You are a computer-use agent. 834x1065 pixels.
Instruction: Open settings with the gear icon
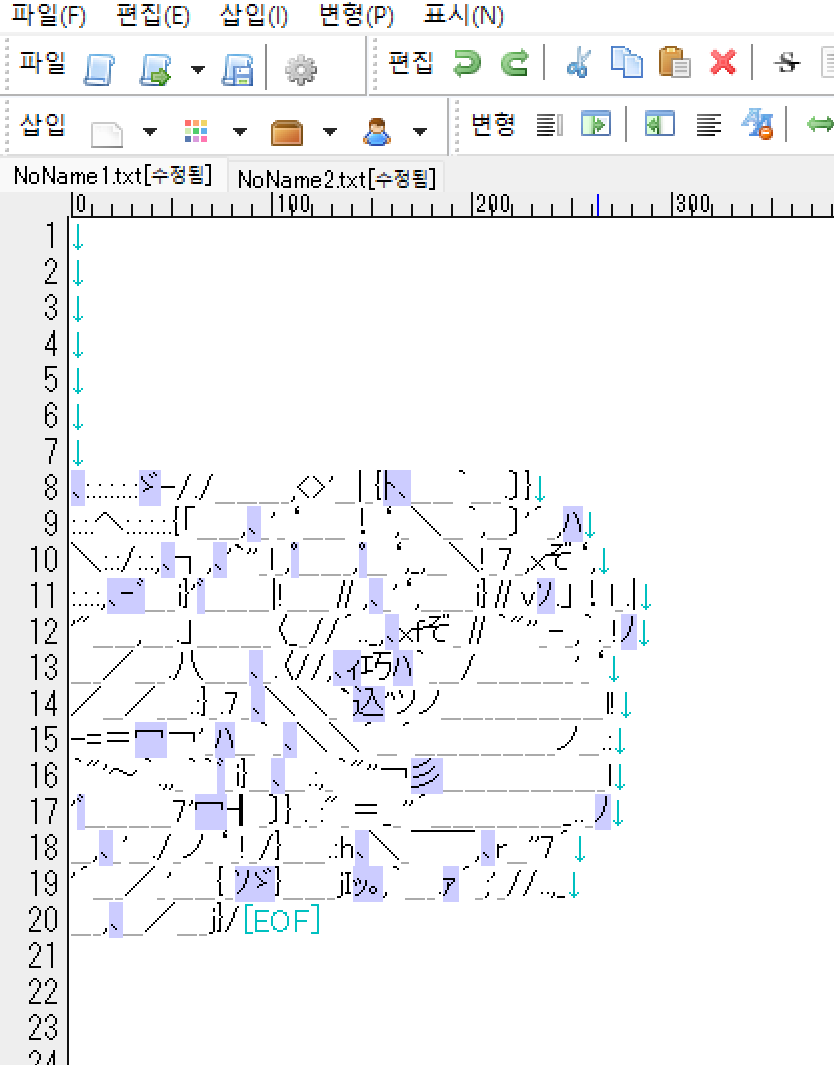point(300,68)
